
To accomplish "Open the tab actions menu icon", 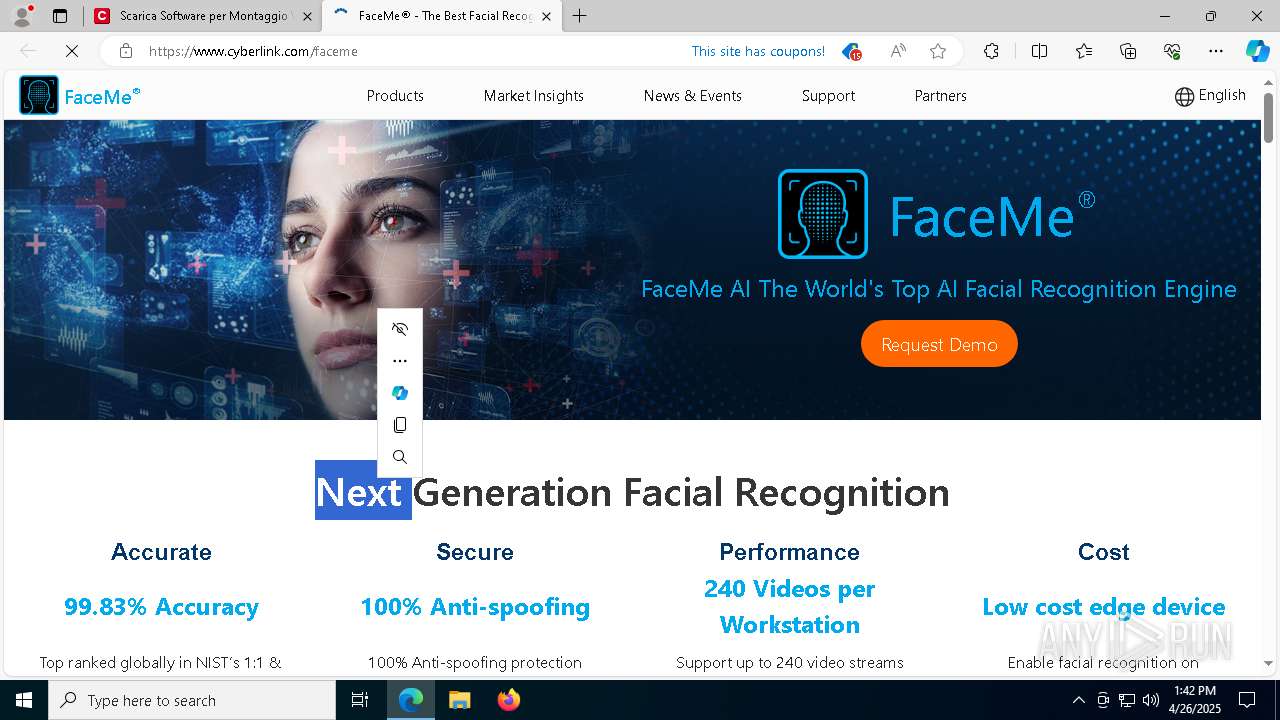I will tap(60, 16).
